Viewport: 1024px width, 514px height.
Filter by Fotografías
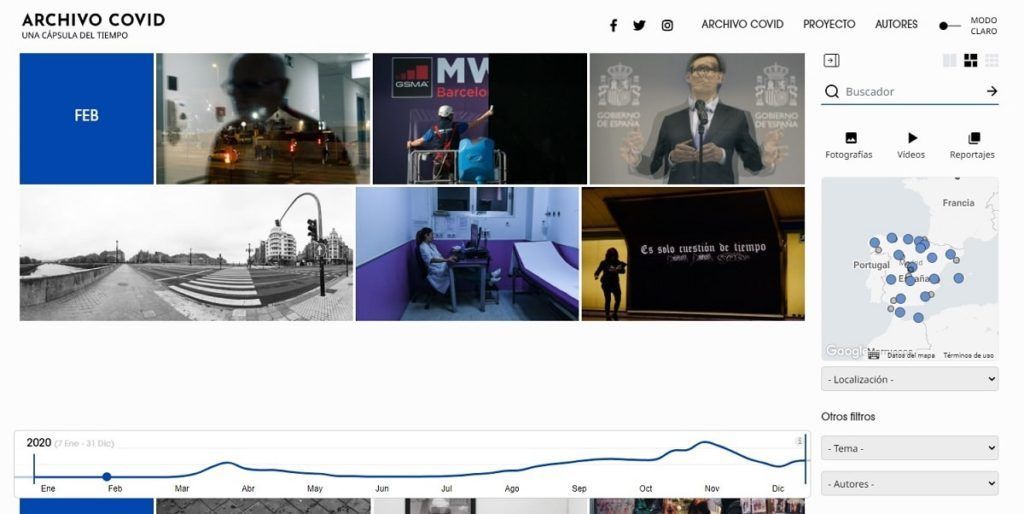tap(849, 146)
